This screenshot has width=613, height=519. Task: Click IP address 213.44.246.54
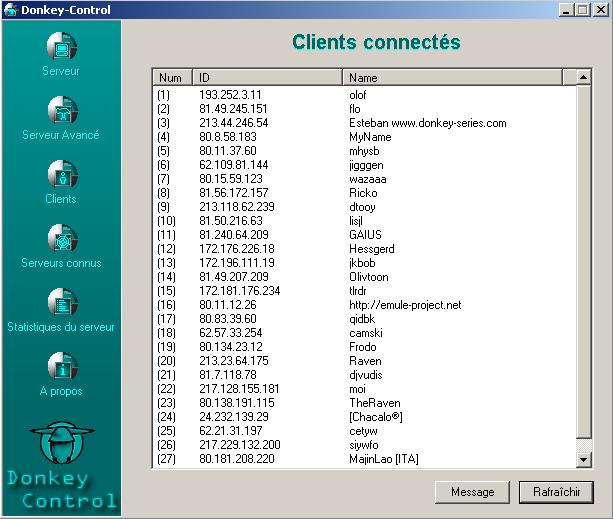(233, 123)
